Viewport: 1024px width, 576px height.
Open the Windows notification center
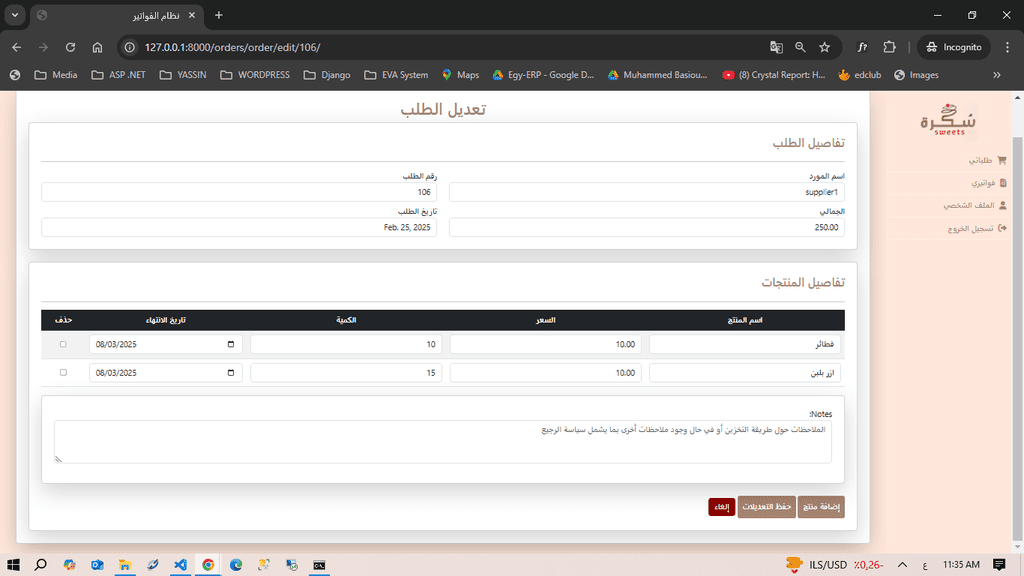pos(999,565)
